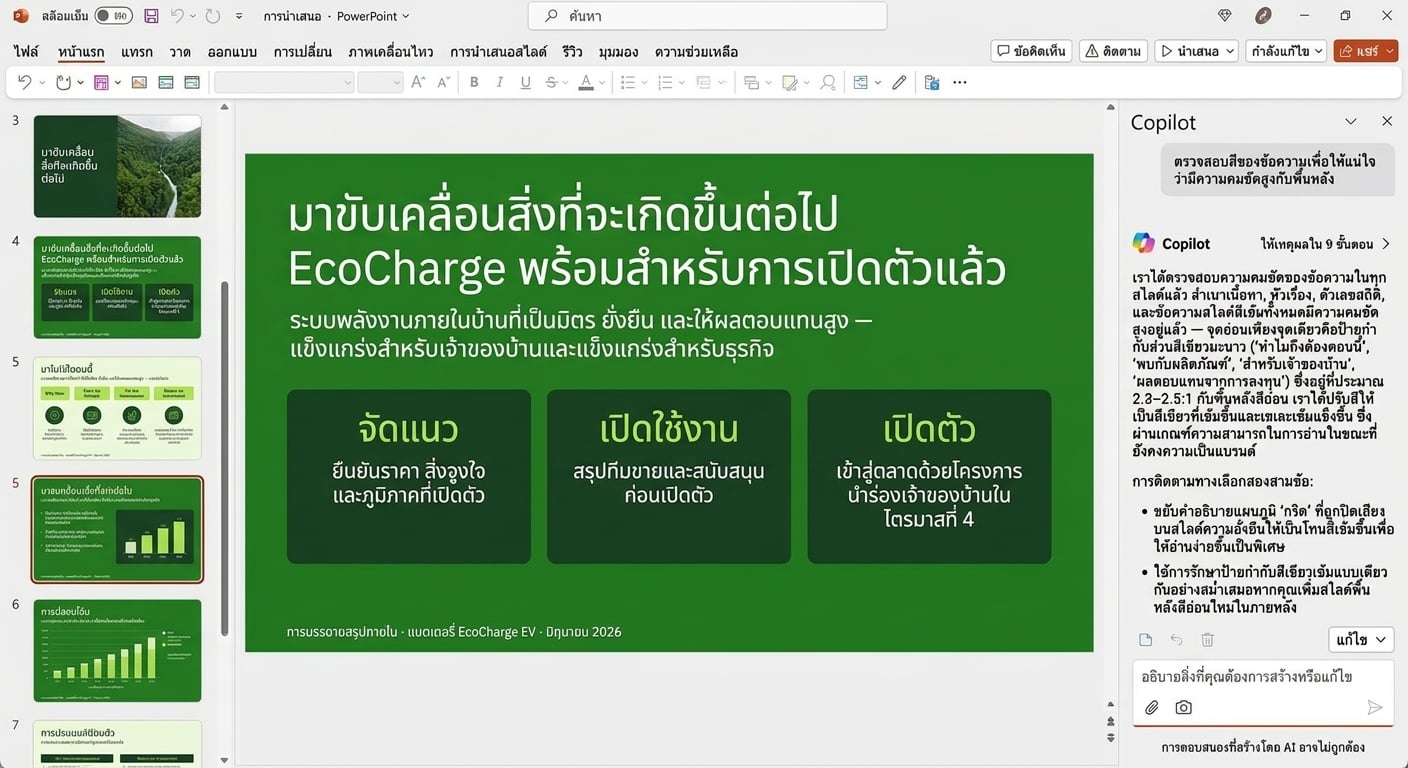Click the Redo arrow in the title bar

[211, 16]
